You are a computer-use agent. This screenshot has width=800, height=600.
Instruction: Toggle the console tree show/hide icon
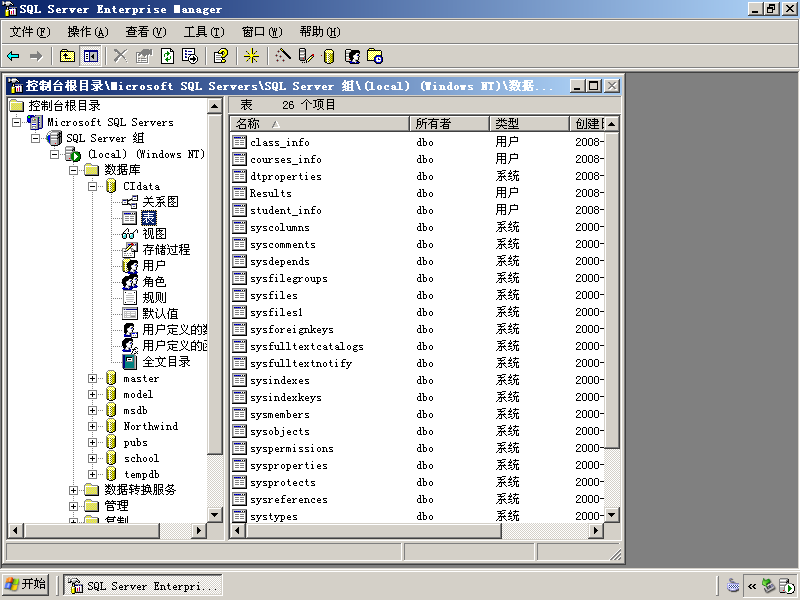(x=91, y=56)
